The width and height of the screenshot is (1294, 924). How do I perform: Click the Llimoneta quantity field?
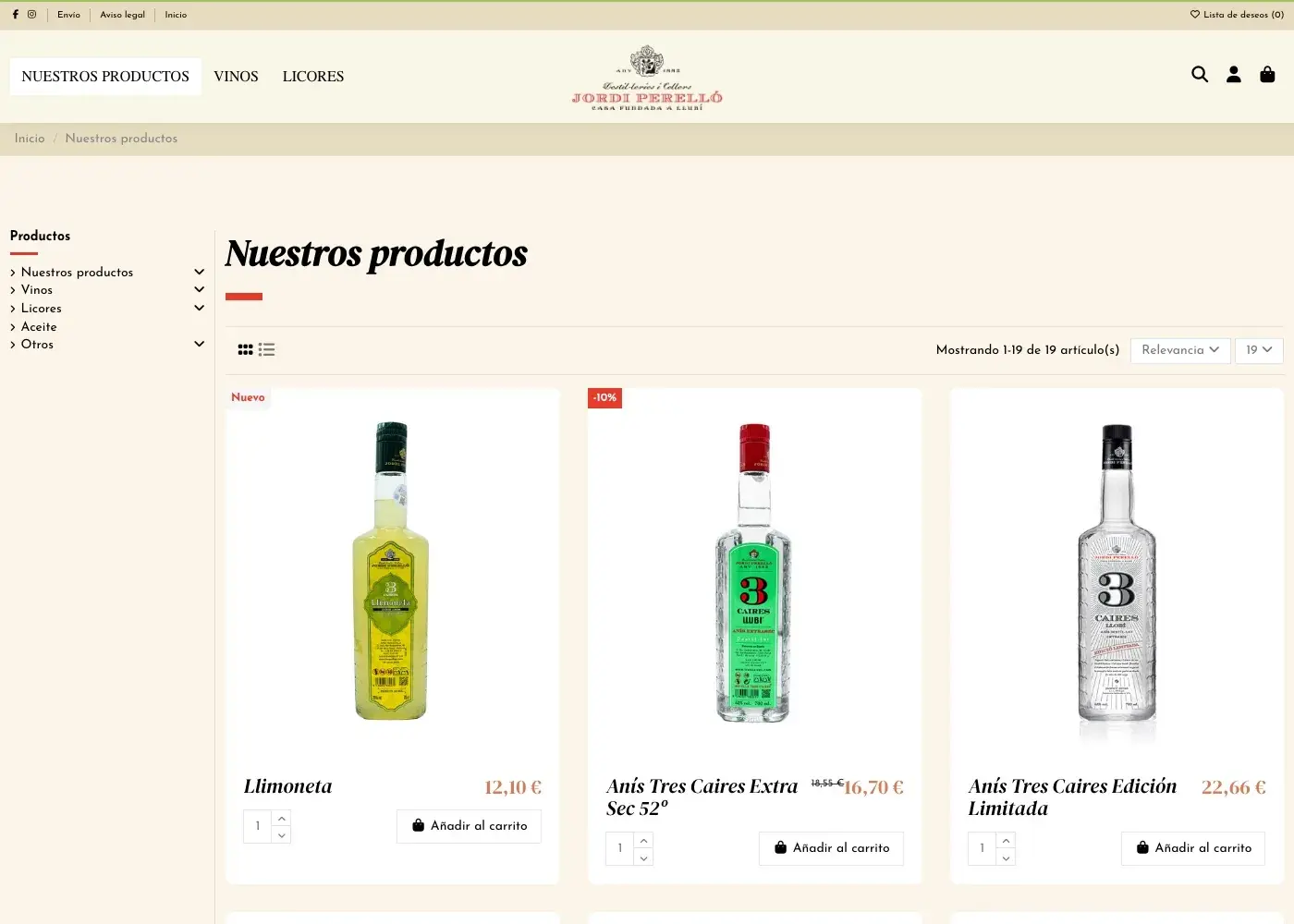pyautogui.click(x=258, y=826)
